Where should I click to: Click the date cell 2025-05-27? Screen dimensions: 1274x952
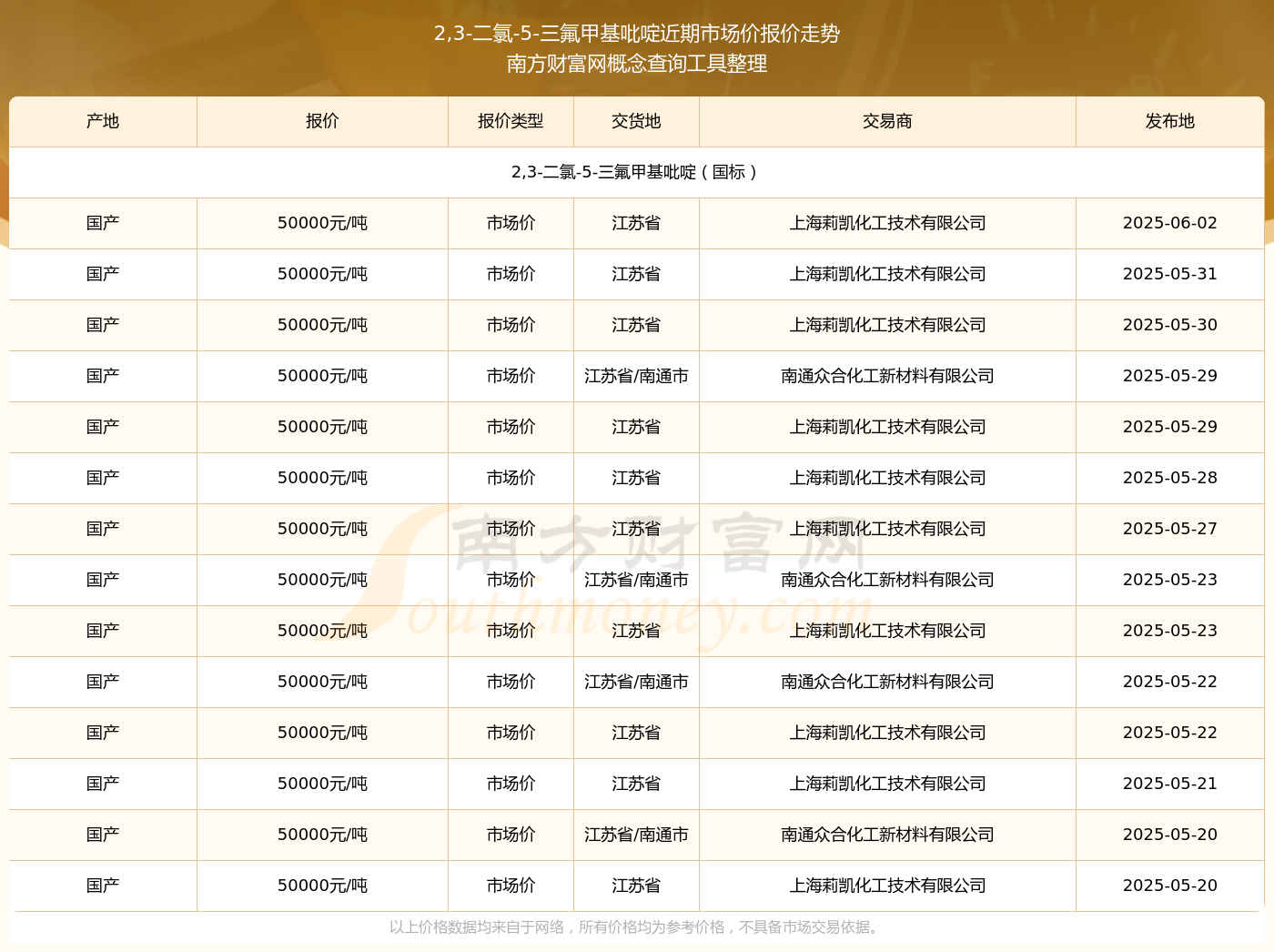[x=1169, y=529]
